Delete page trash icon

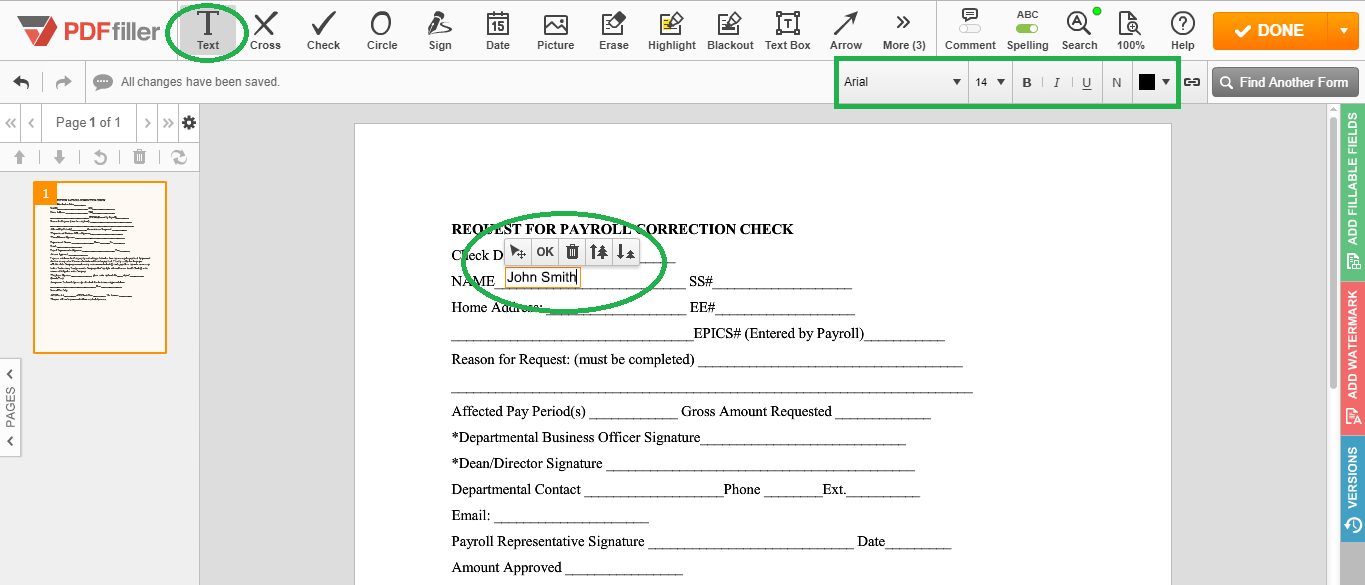click(139, 157)
